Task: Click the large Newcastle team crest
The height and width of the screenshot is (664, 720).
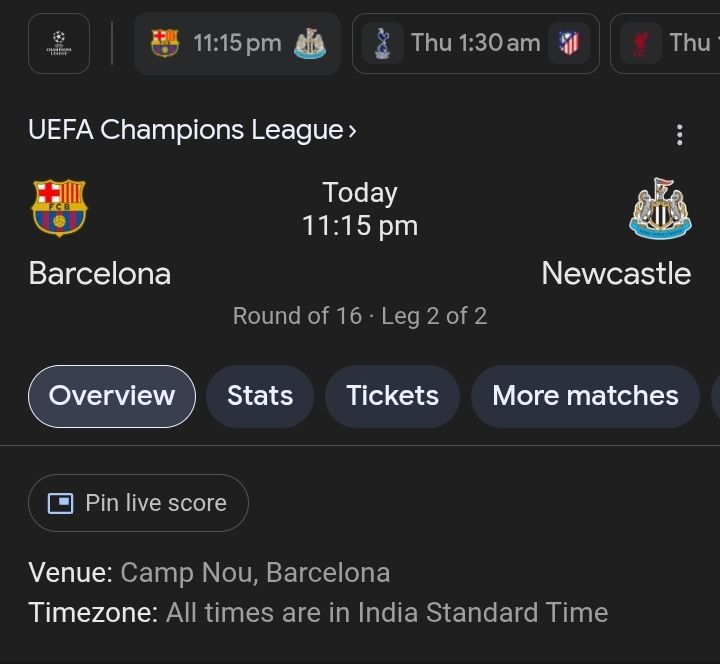Action: point(660,208)
